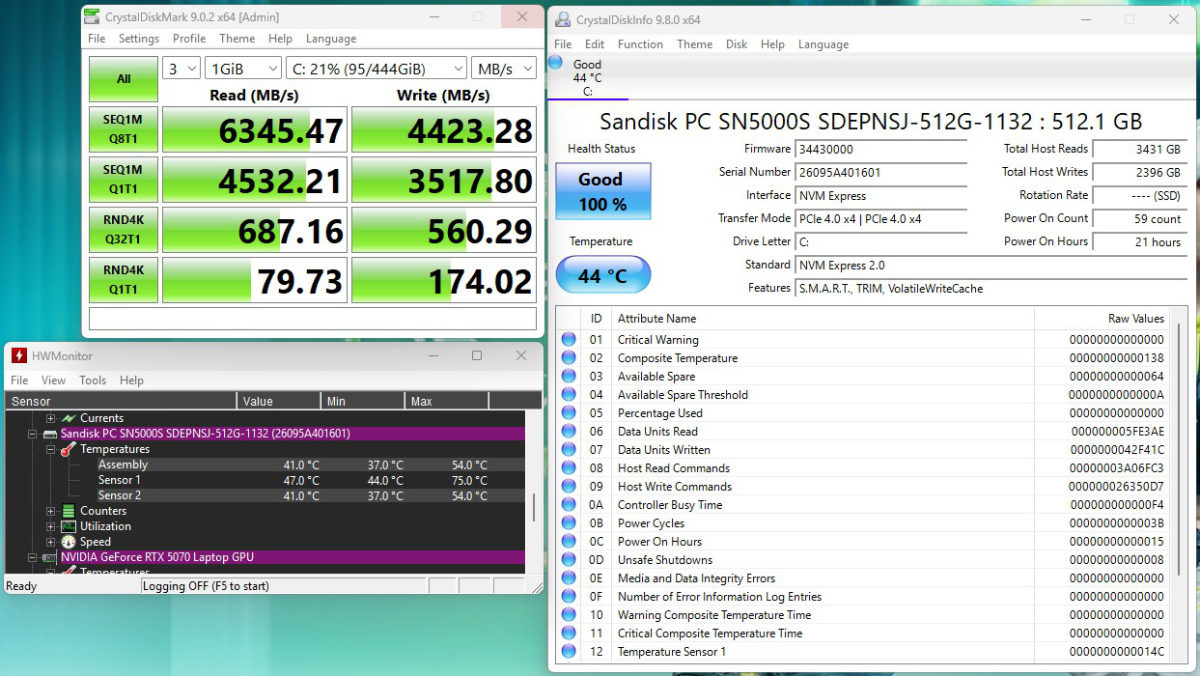The width and height of the screenshot is (1200, 676).
Task: Open the test count dropdown showing 3
Action: [x=182, y=68]
